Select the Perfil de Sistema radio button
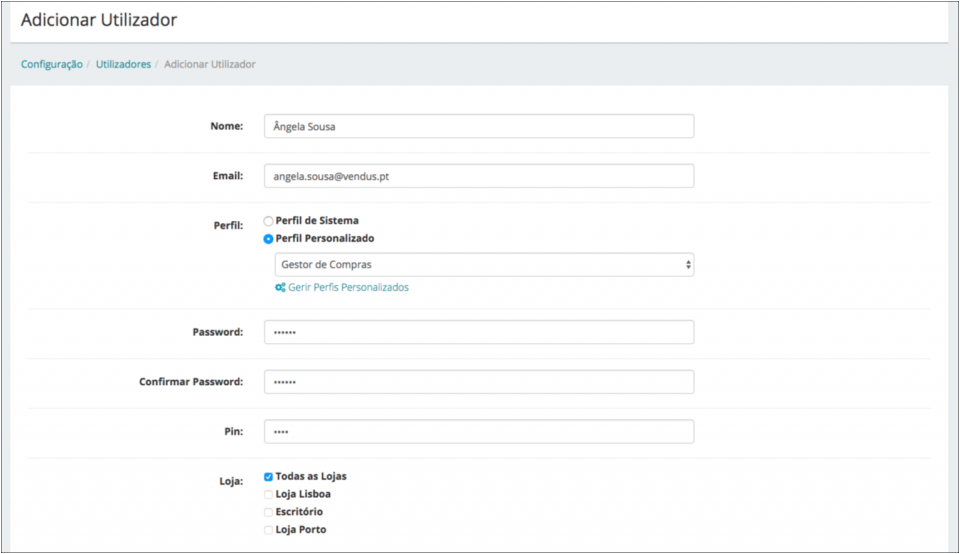Image resolution: width=960 pixels, height=554 pixels. (x=268, y=221)
